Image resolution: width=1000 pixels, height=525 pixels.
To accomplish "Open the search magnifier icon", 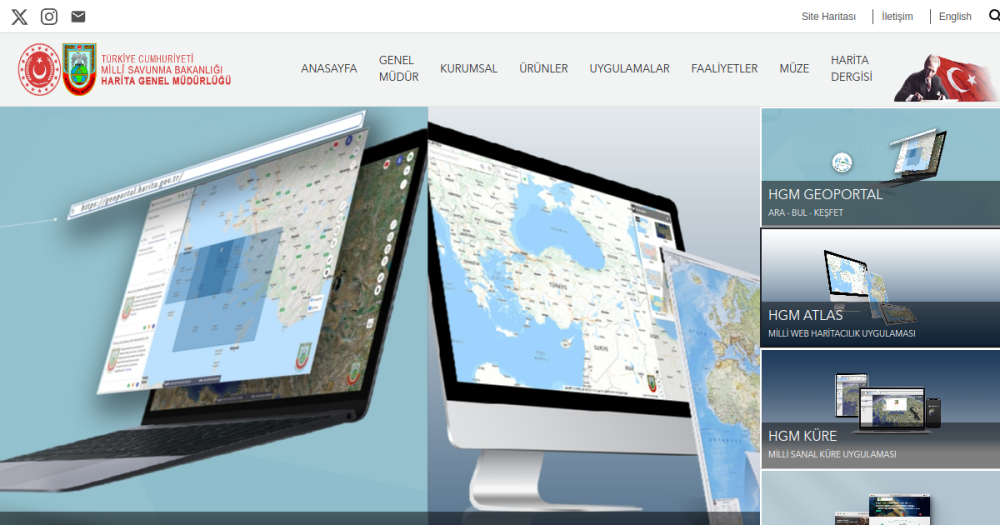I will [994, 16].
